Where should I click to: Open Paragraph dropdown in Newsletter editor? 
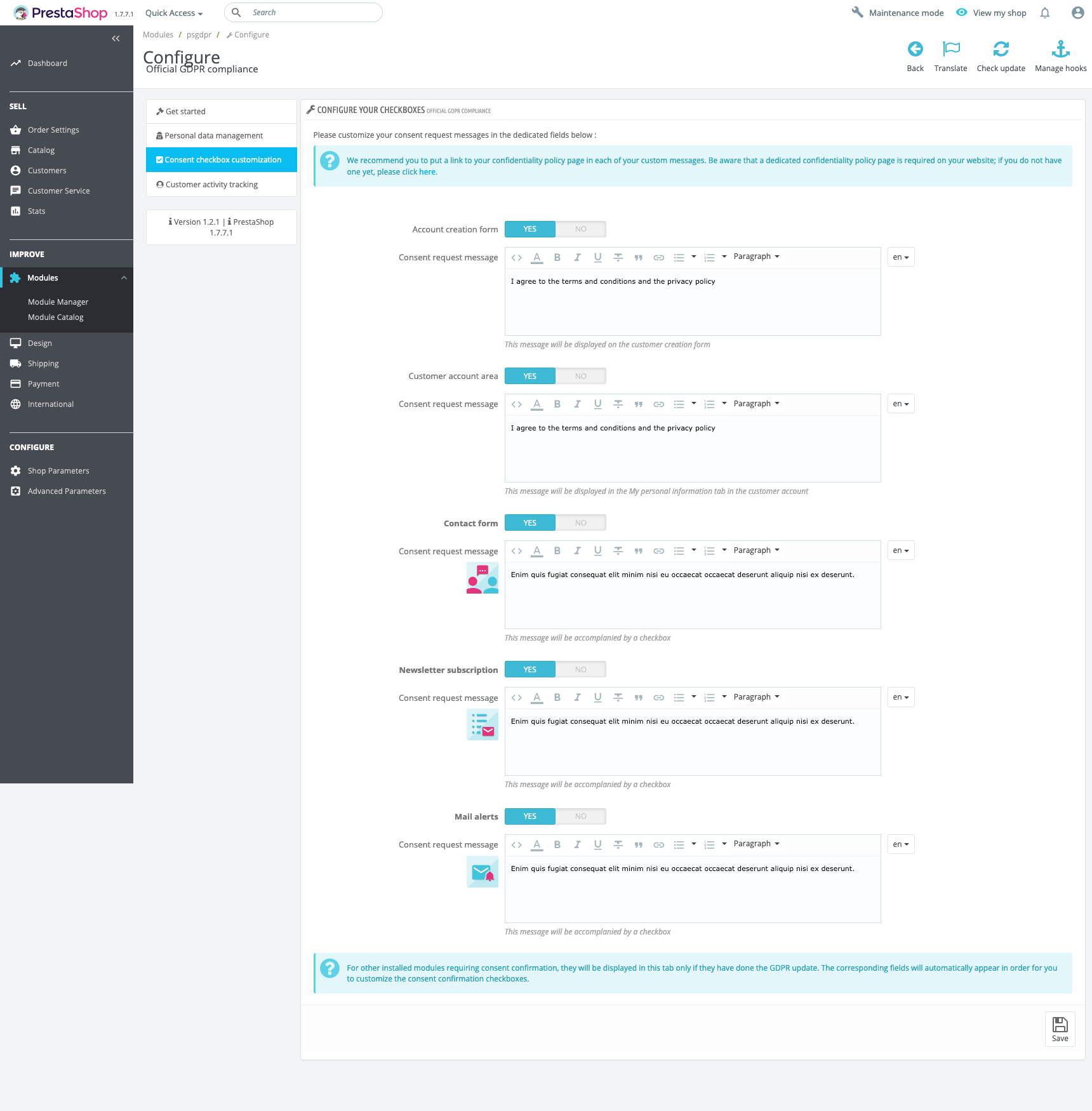click(x=756, y=697)
